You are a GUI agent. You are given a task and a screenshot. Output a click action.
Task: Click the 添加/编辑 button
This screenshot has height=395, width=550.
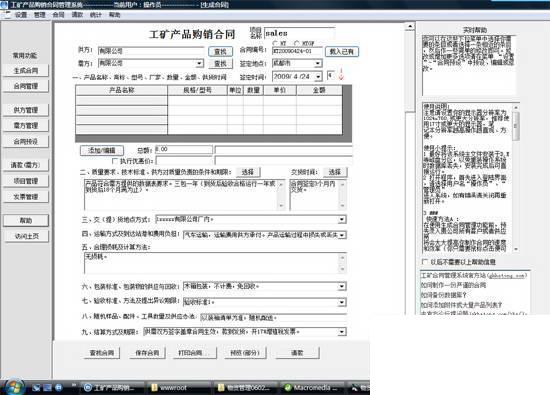[102, 150]
